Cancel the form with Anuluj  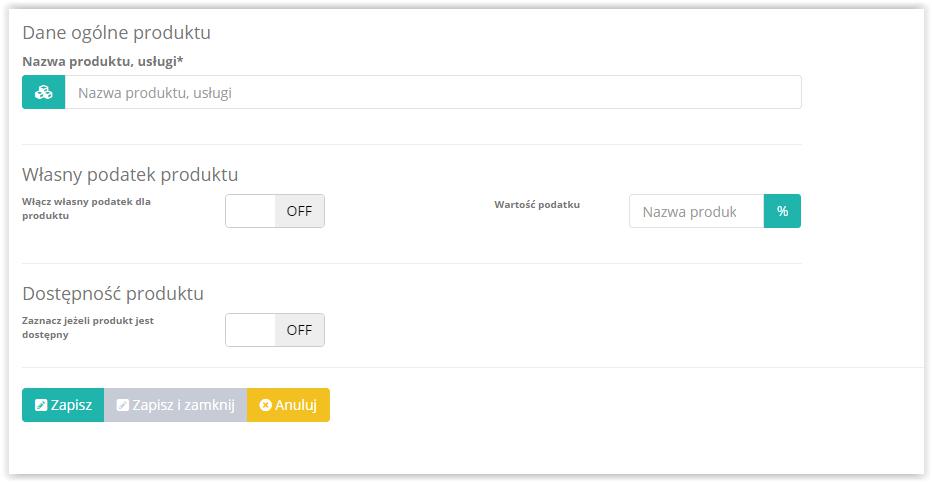tap(288, 405)
